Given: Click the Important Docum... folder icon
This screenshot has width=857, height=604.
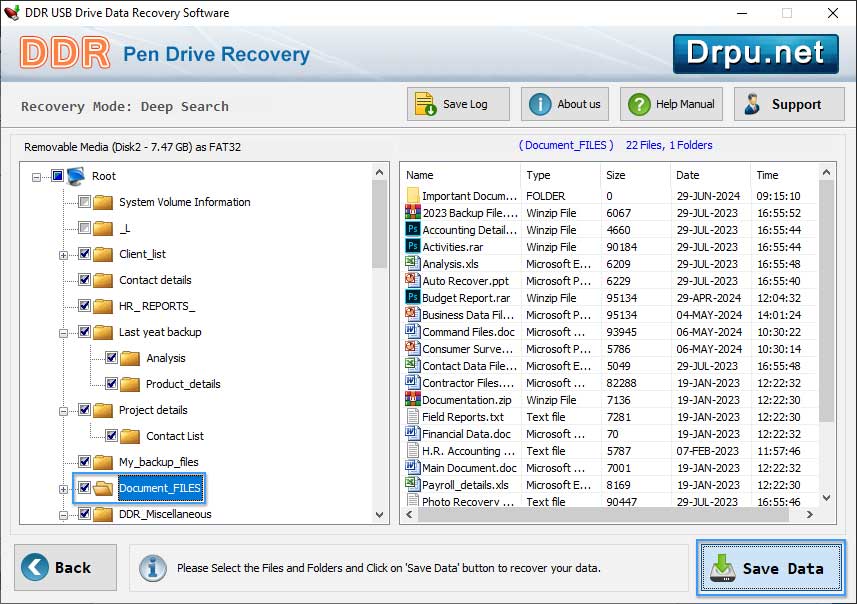Looking at the screenshot, I should (413, 195).
